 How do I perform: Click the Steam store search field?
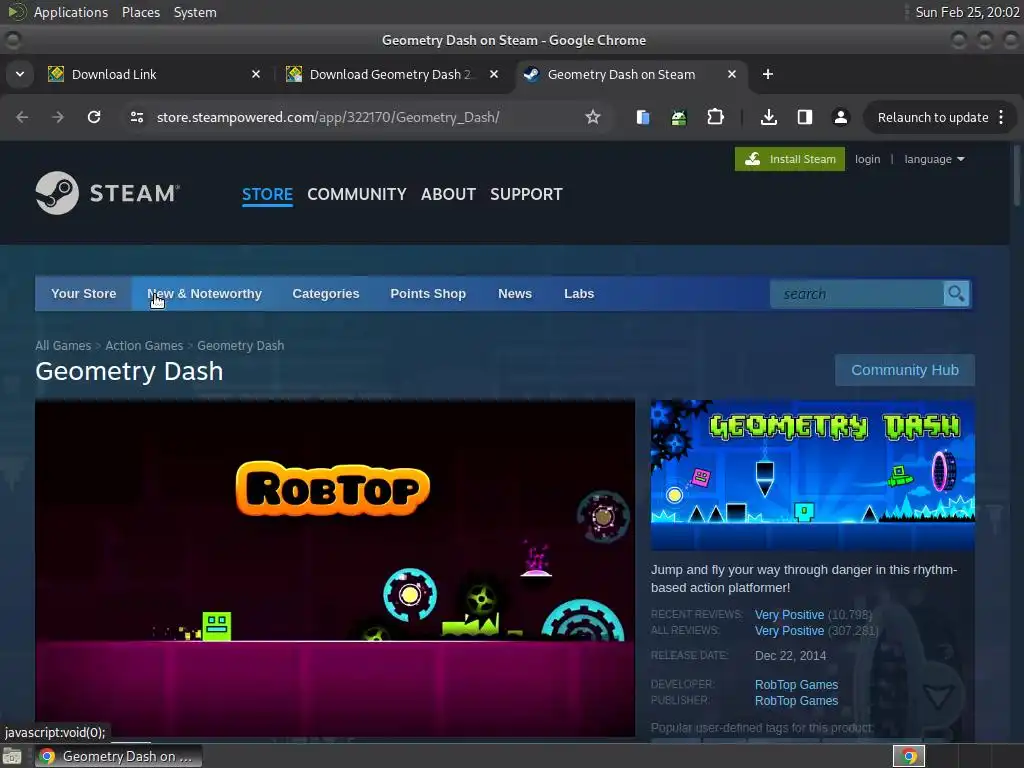coord(857,294)
